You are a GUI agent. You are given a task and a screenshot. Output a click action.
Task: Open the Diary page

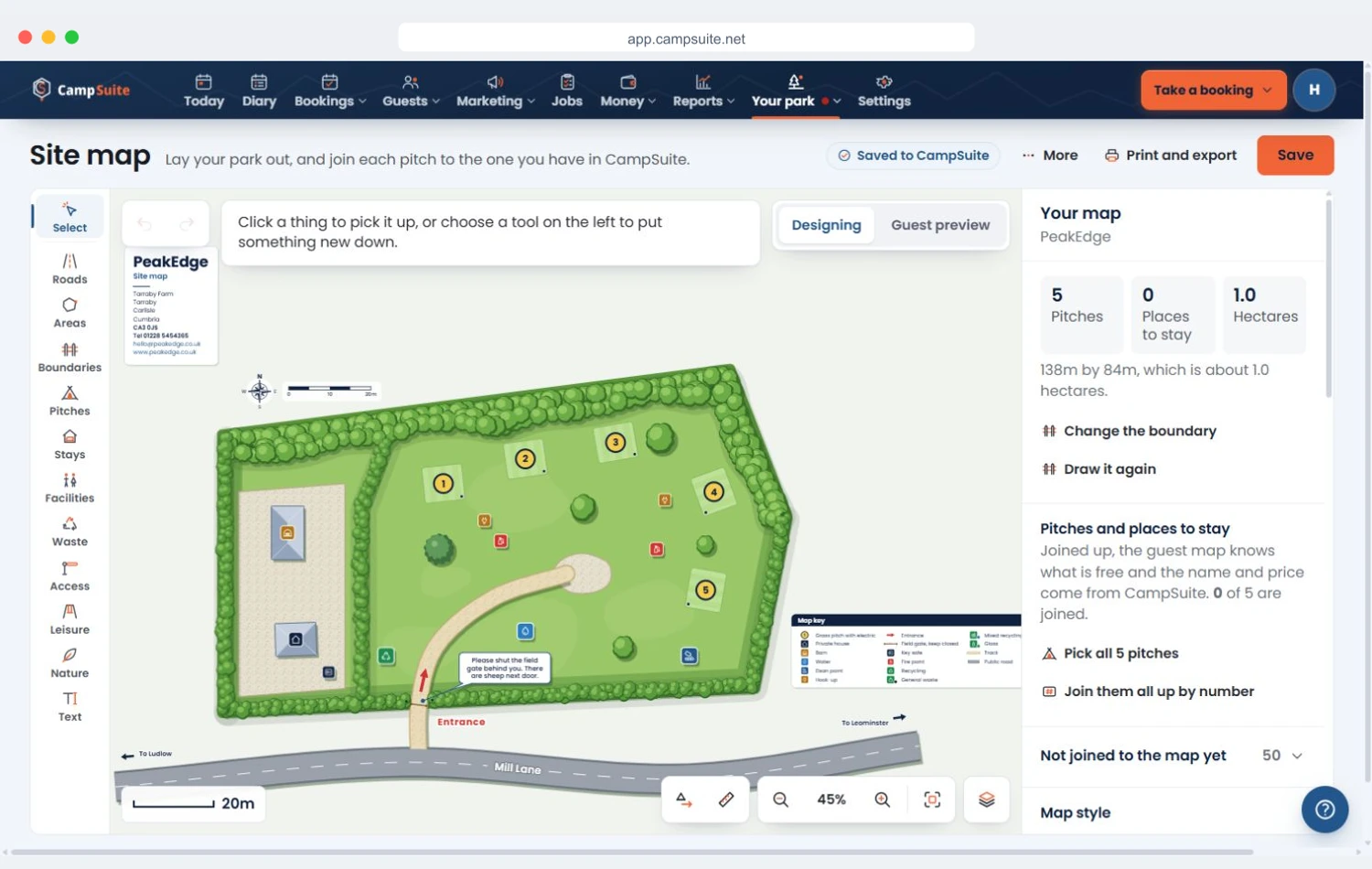[x=259, y=91]
